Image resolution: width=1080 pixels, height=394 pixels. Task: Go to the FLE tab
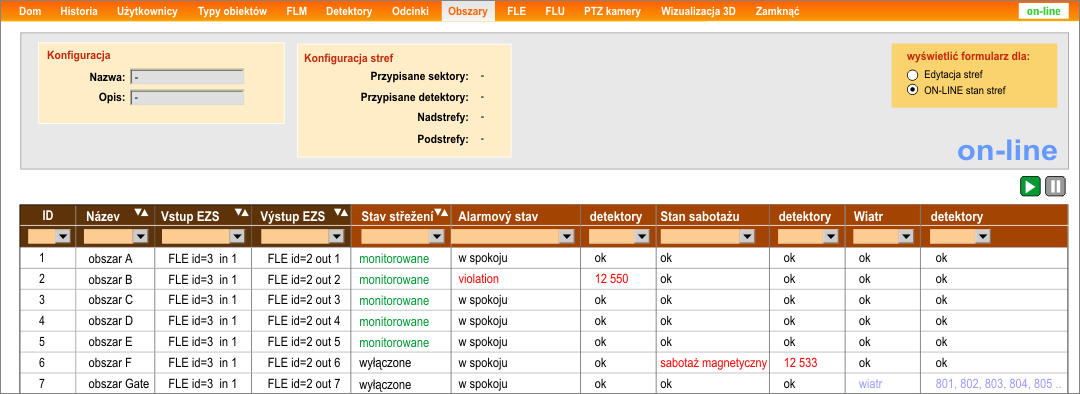pos(517,11)
